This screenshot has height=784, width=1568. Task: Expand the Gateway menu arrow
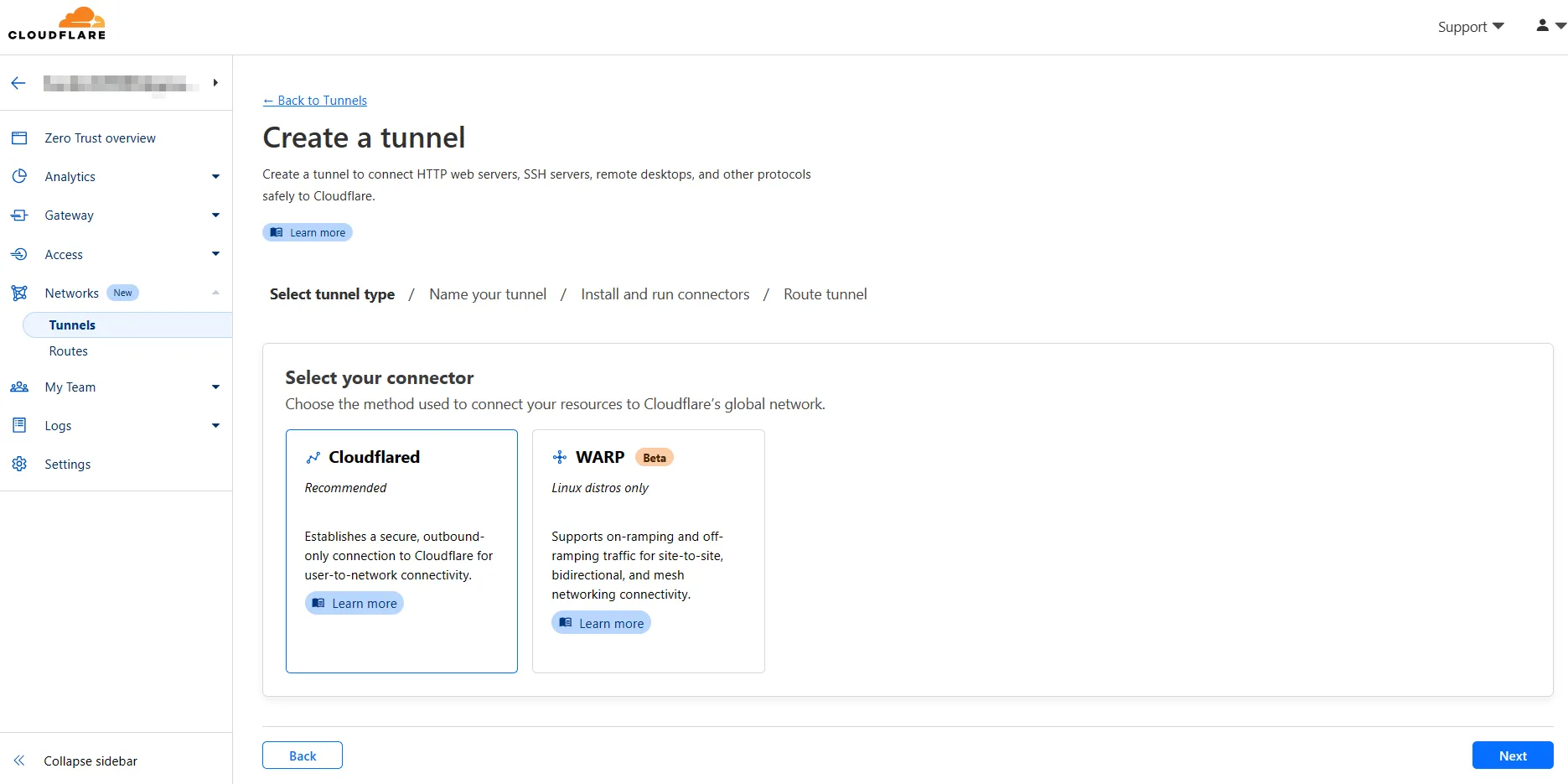tap(215, 215)
